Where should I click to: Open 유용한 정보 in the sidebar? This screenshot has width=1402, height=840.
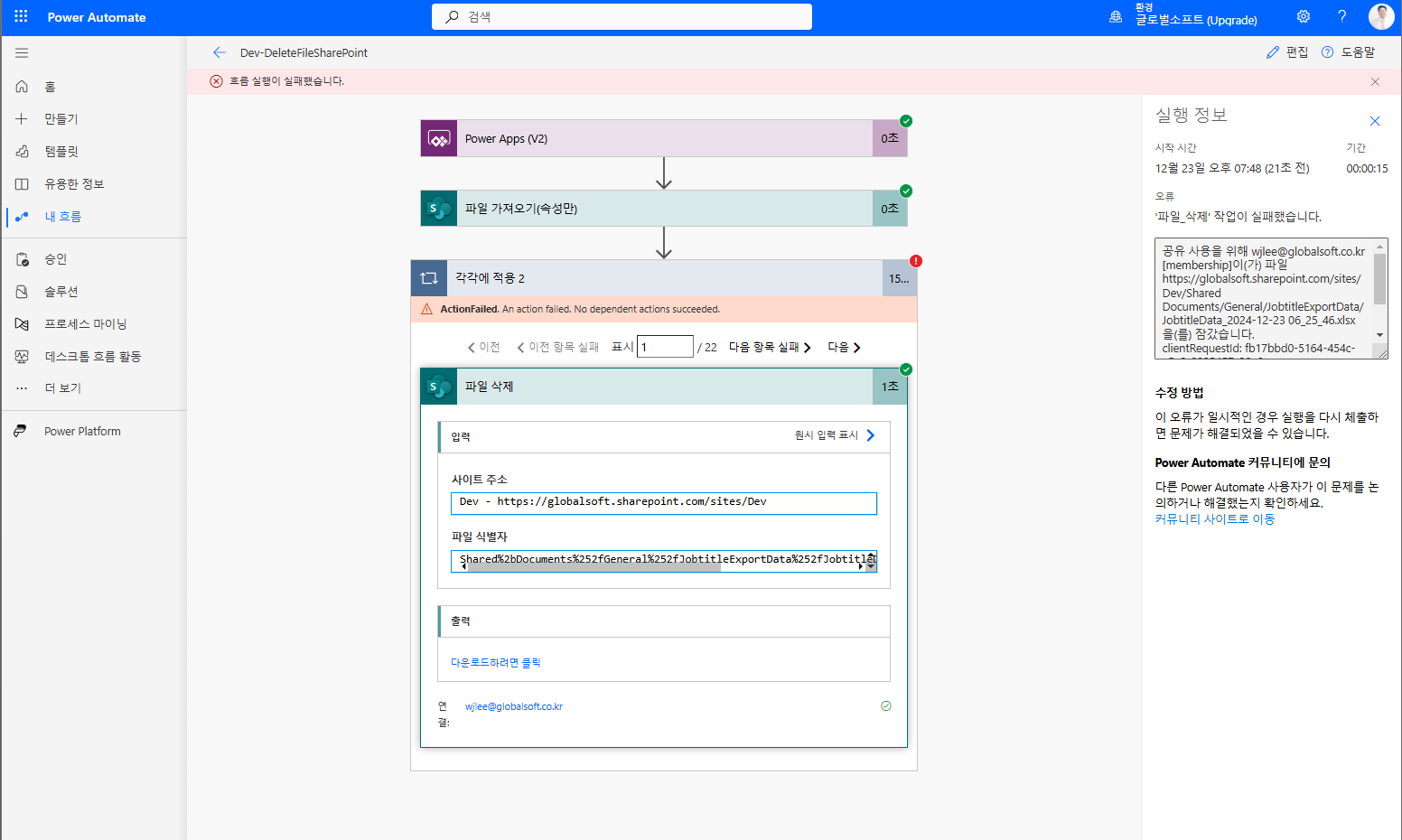coord(94,184)
